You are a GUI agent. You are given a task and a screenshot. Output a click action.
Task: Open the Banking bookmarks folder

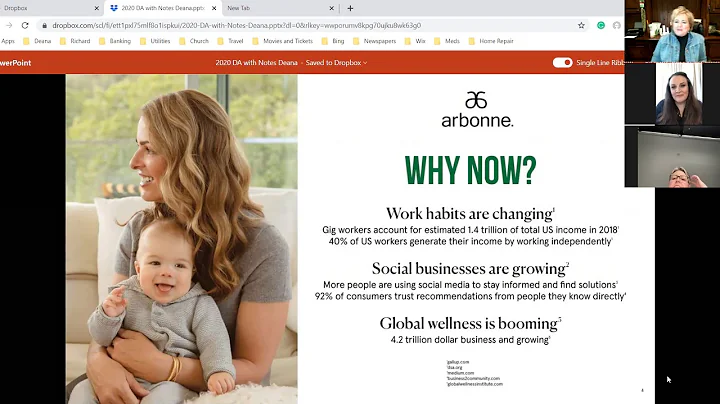coord(115,41)
